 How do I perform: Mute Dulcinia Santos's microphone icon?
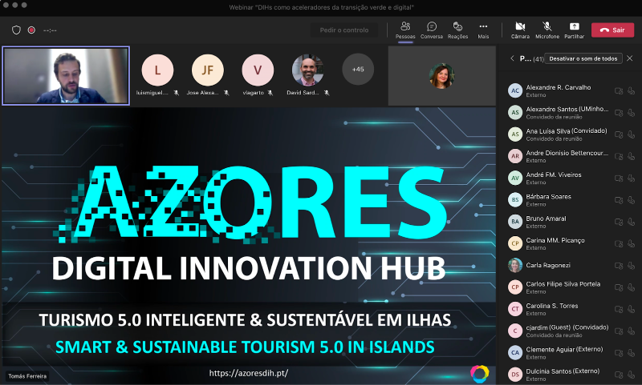pyautogui.click(x=631, y=375)
